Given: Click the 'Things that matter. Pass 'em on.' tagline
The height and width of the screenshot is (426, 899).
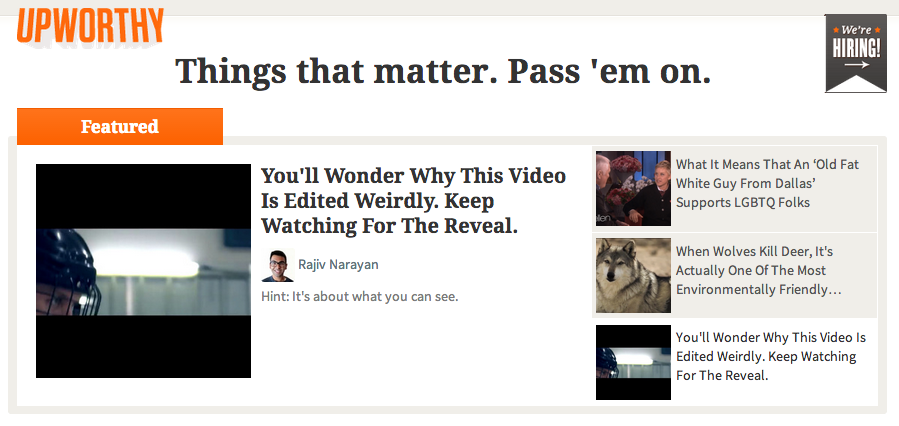Looking at the screenshot, I should 443,71.
